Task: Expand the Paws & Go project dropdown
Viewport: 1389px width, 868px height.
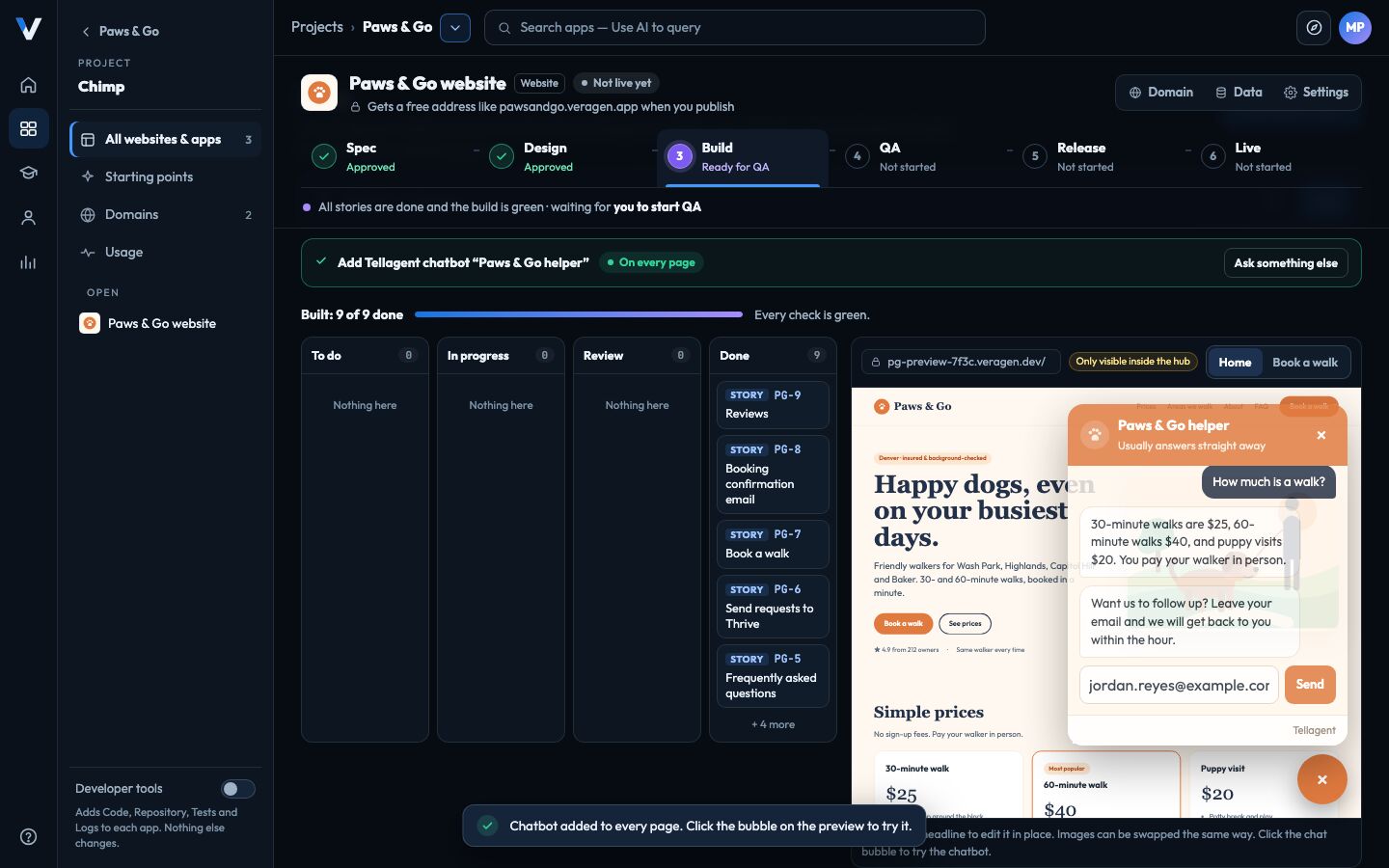Action: coord(455,28)
